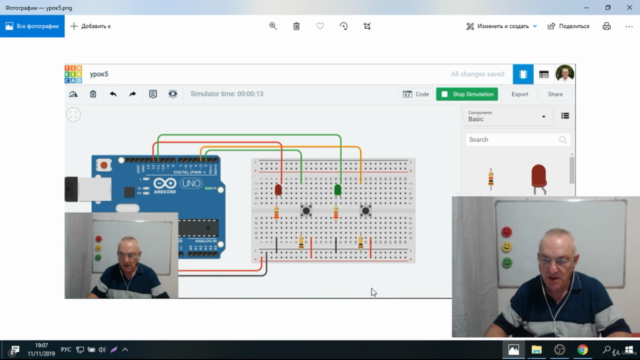Switch to component list table view
640x360 pixels.
tap(544, 74)
